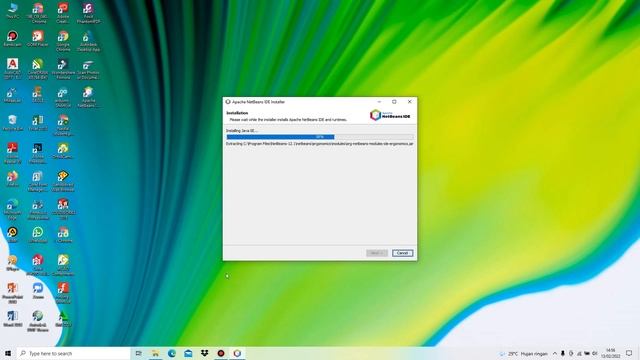This screenshot has width=640, height=360.
Task: Open Zoom desktop shortcut
Action: pyautogui.click(x=38, y=291)
